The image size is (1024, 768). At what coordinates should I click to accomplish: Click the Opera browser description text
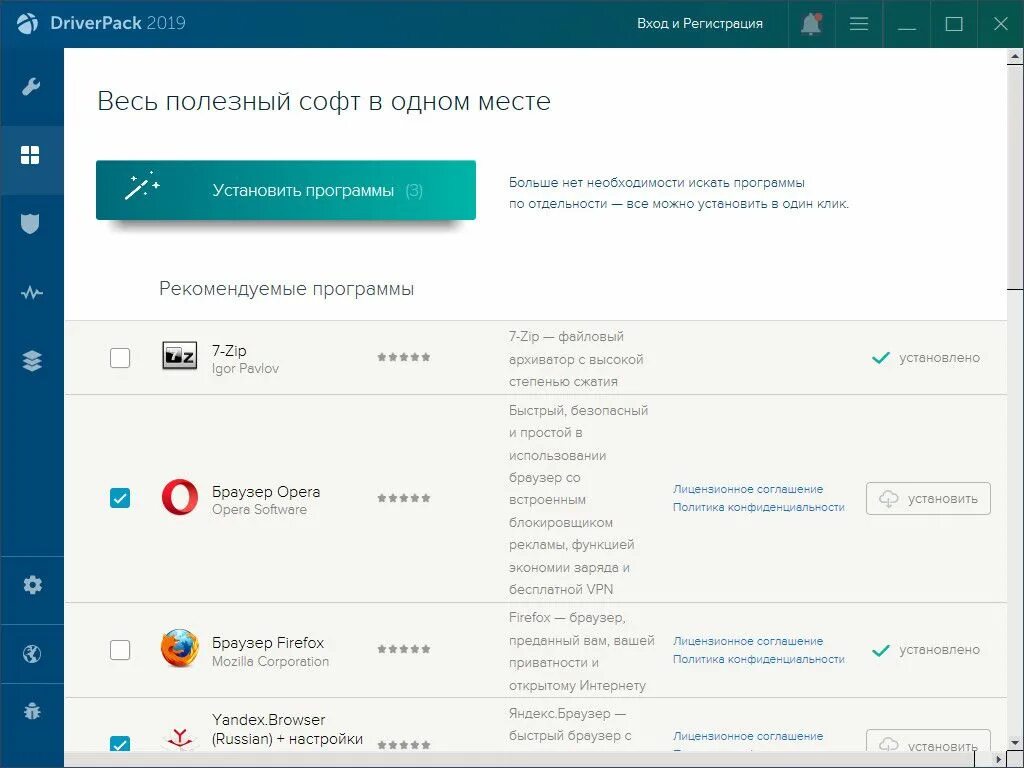point(579,500)
